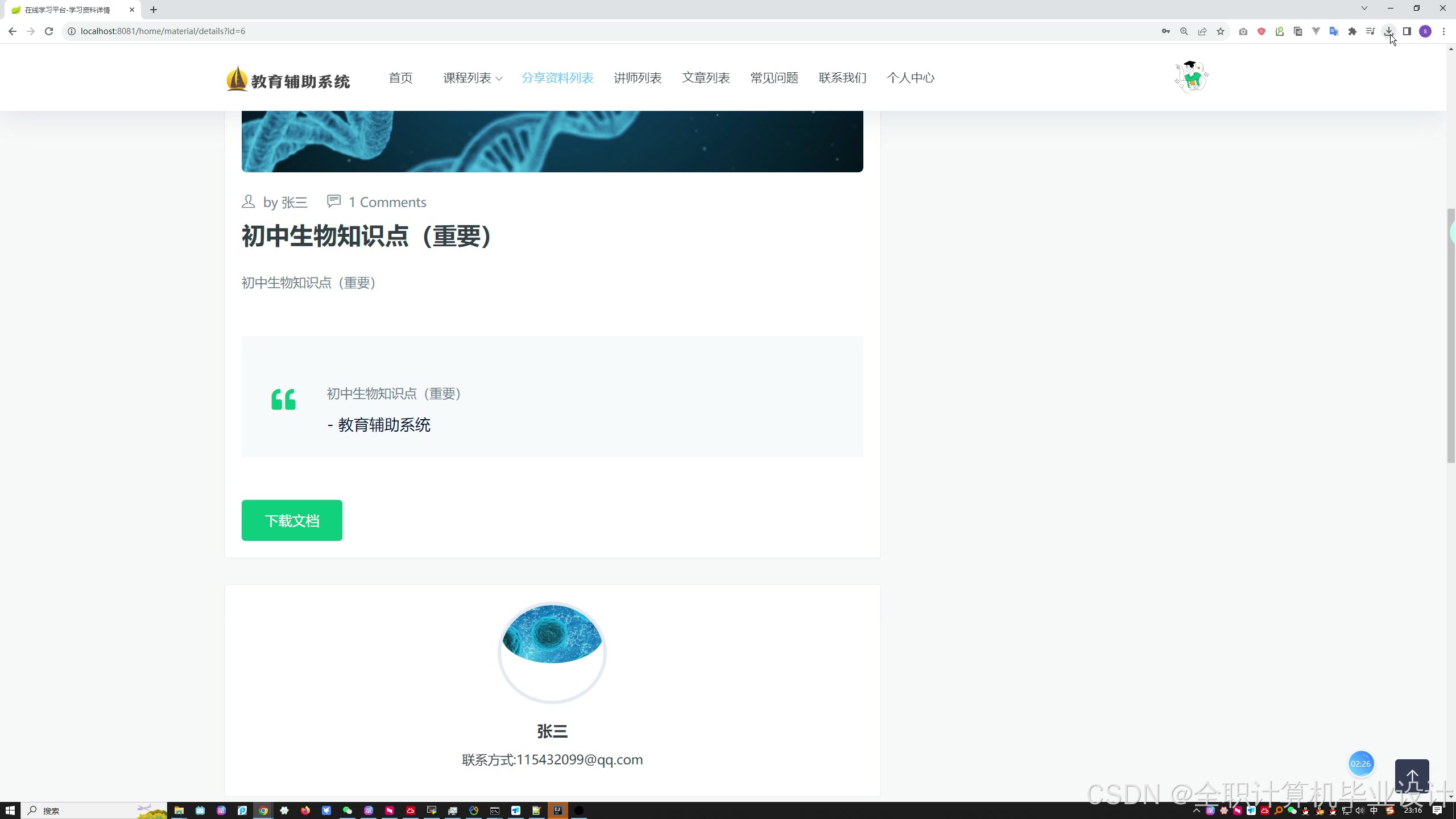Viewport: 1456px width, 819px height.
Task: Toggle the browser side panel icon
Action: click(x=1407, y=31)
